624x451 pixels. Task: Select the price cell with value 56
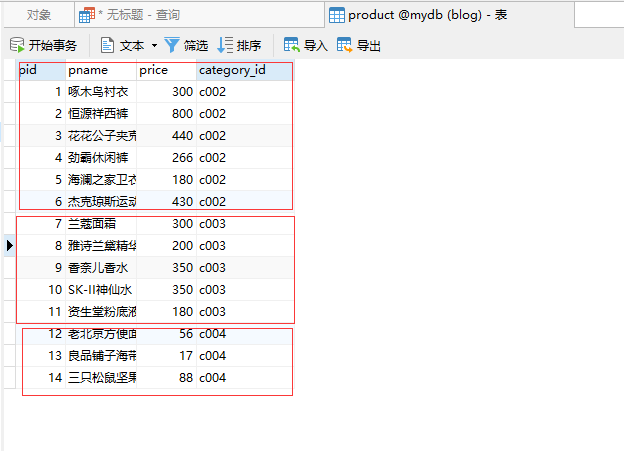coord(166,333)
